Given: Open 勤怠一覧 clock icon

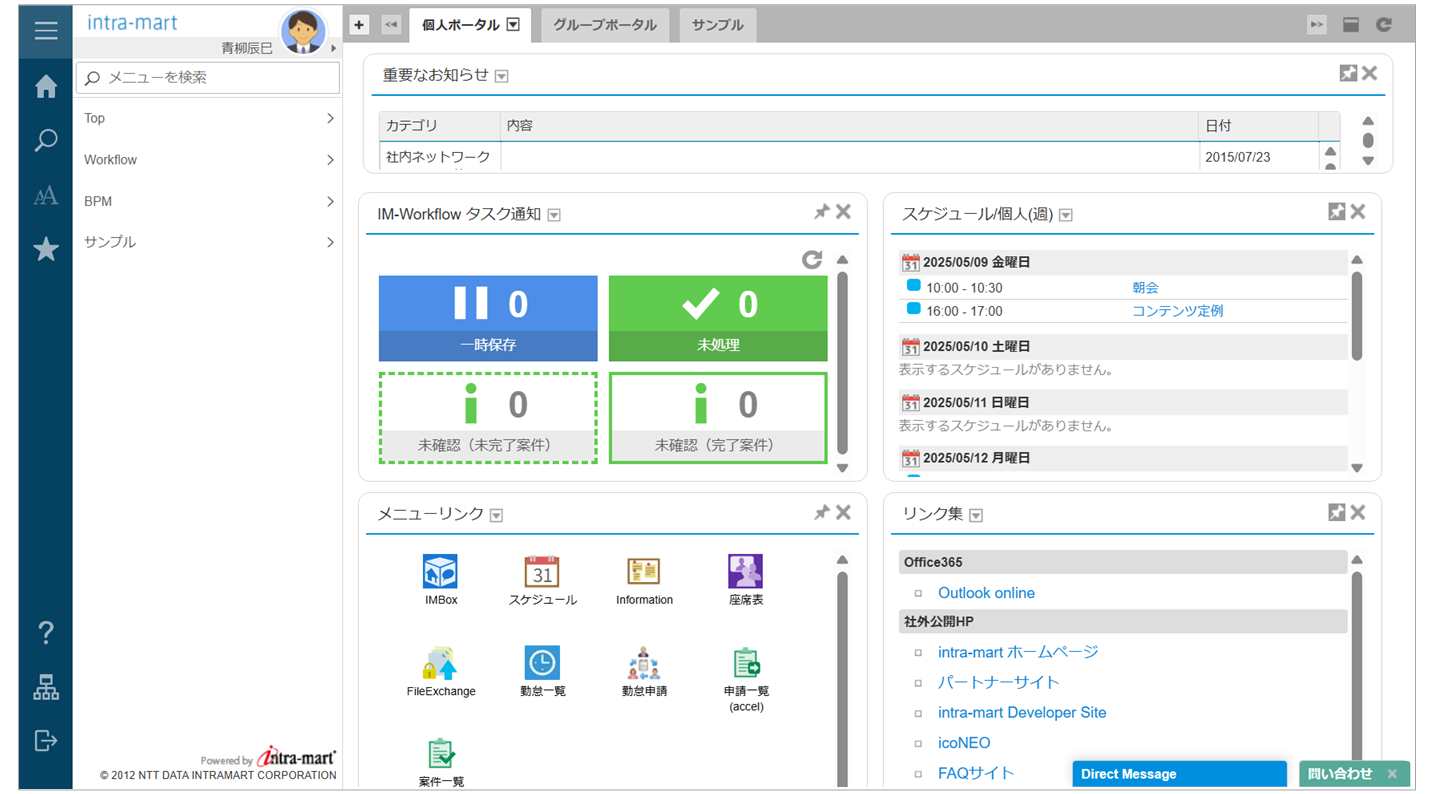Looking at the screenshot, I should (542, 663).
